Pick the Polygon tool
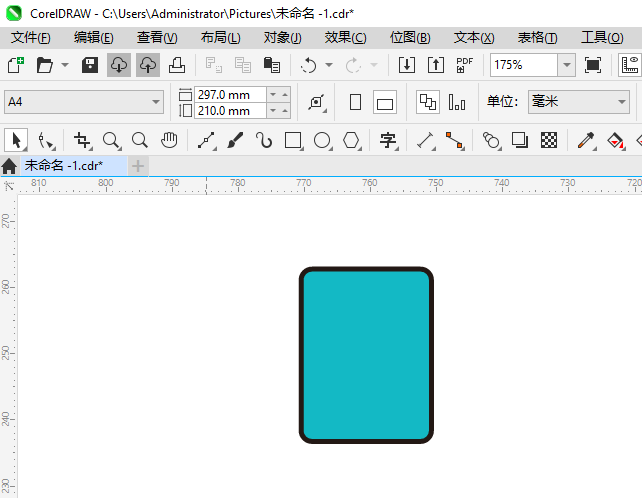 tap(351, 140)
